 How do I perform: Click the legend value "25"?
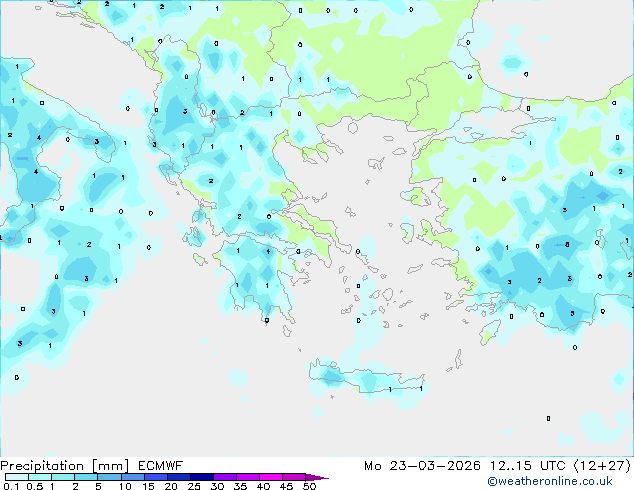pyautogui.click(x=194, y=486)
